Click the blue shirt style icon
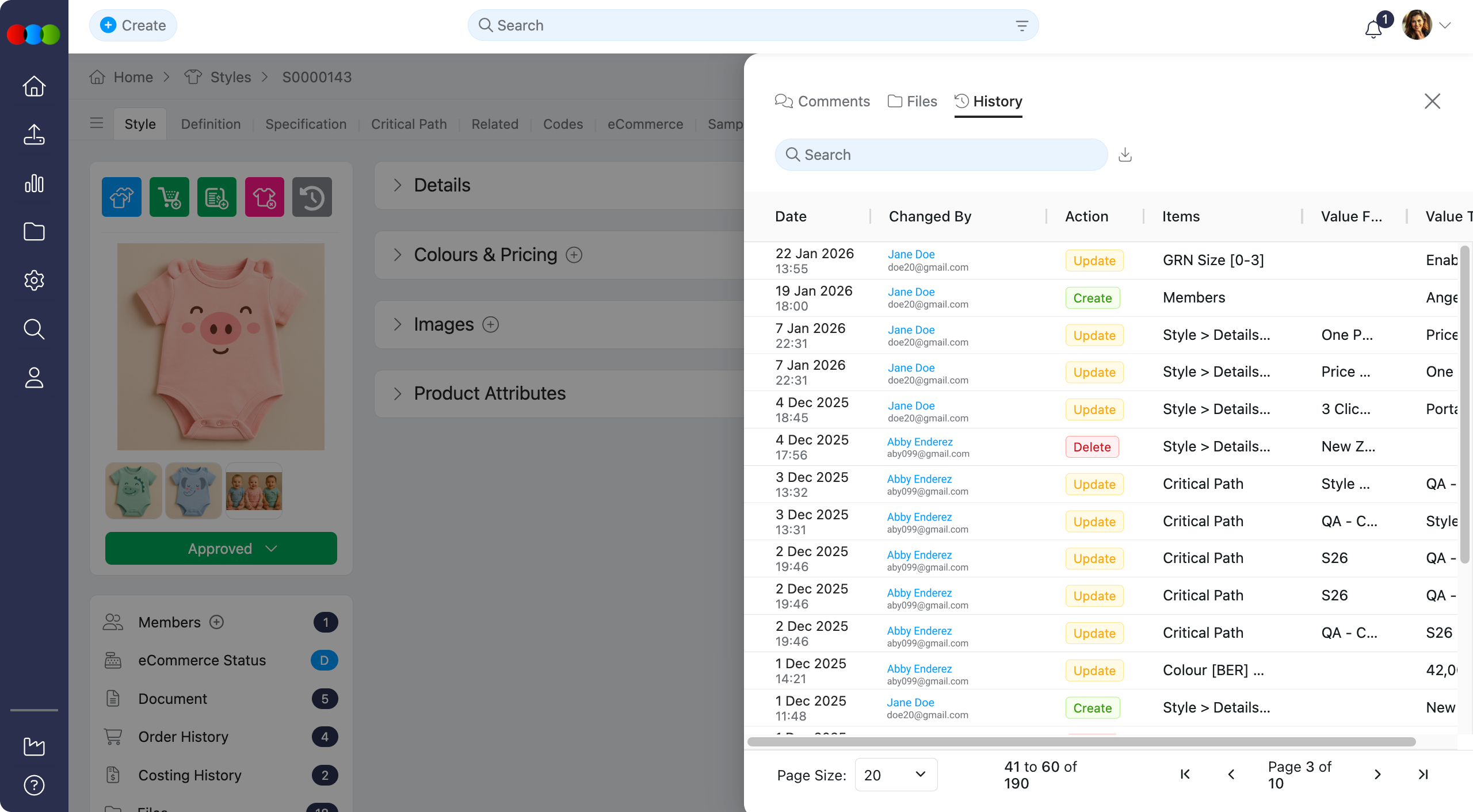The width and height of the screenshot is (1473, 812). pyautogui.click(x=121, y=197)
